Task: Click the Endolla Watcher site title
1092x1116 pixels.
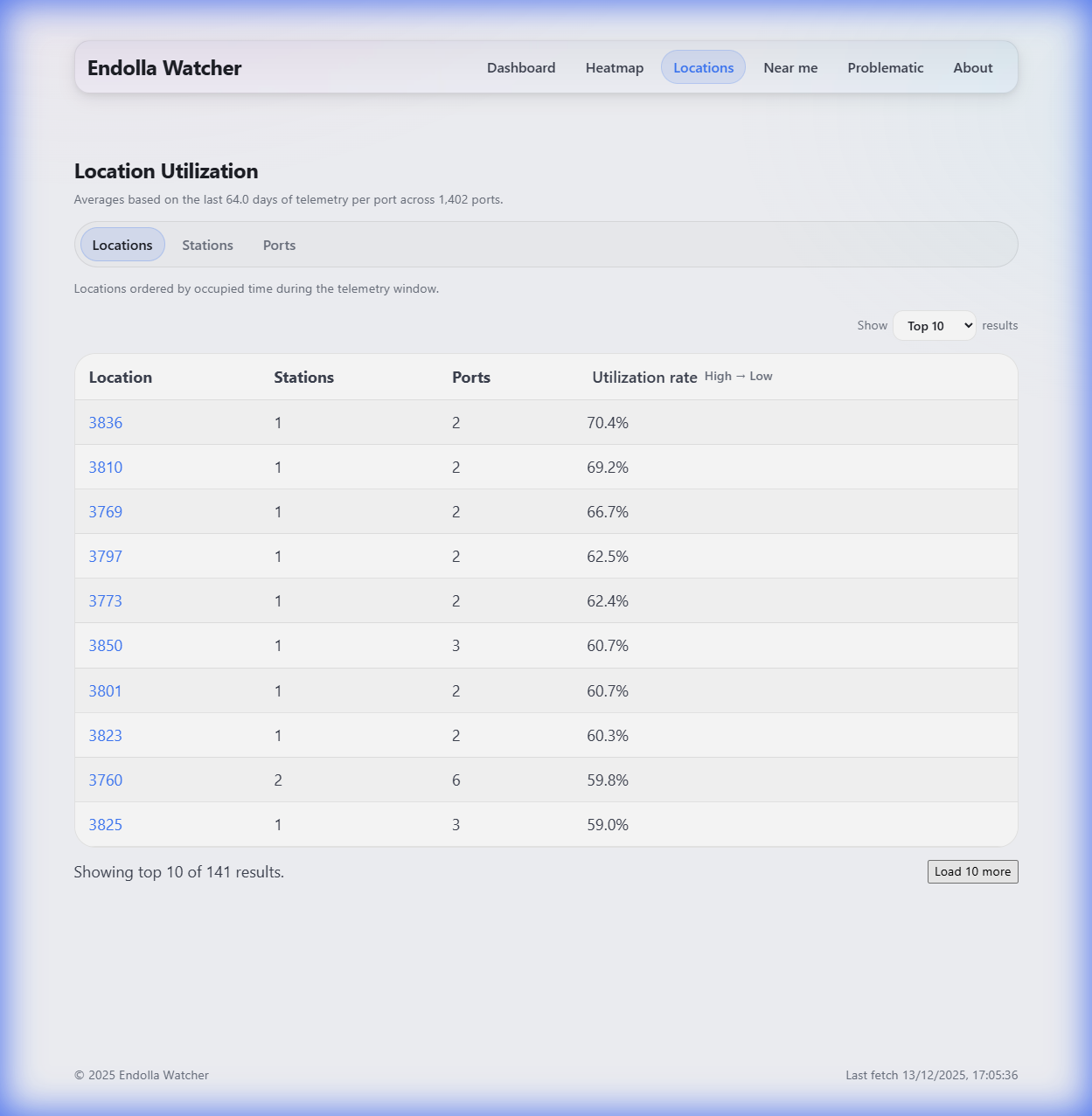Action: pyautogui.click(x=164, y=68)
